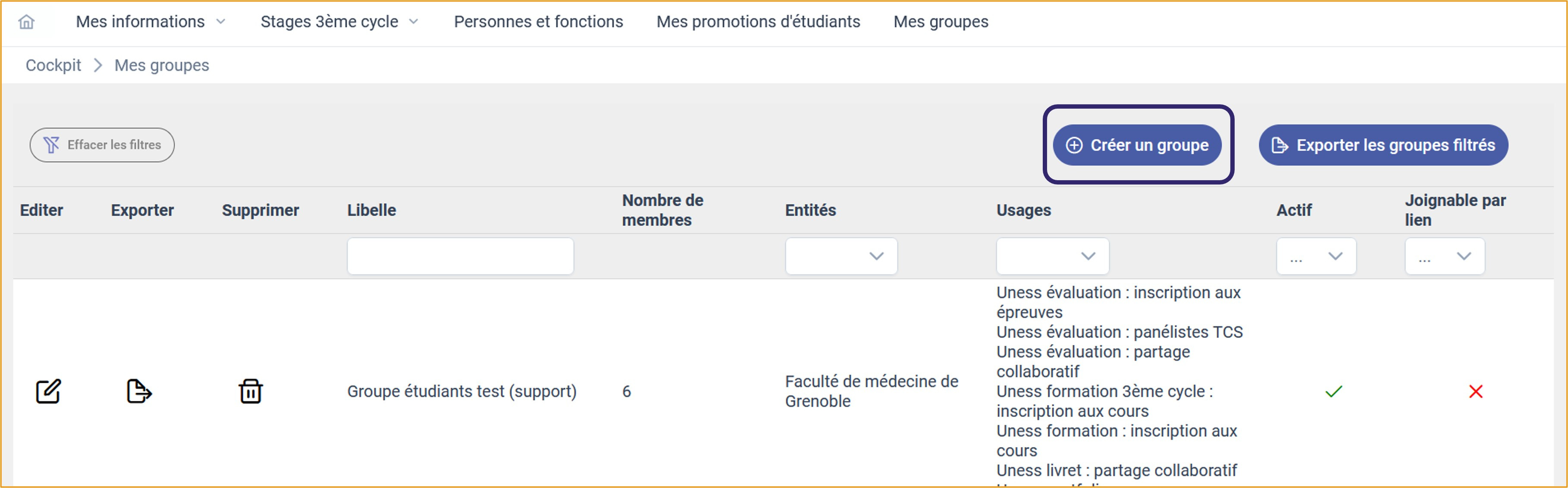
Task: Click Exporter les groupes filtrés button
Action: (1383, 145)
